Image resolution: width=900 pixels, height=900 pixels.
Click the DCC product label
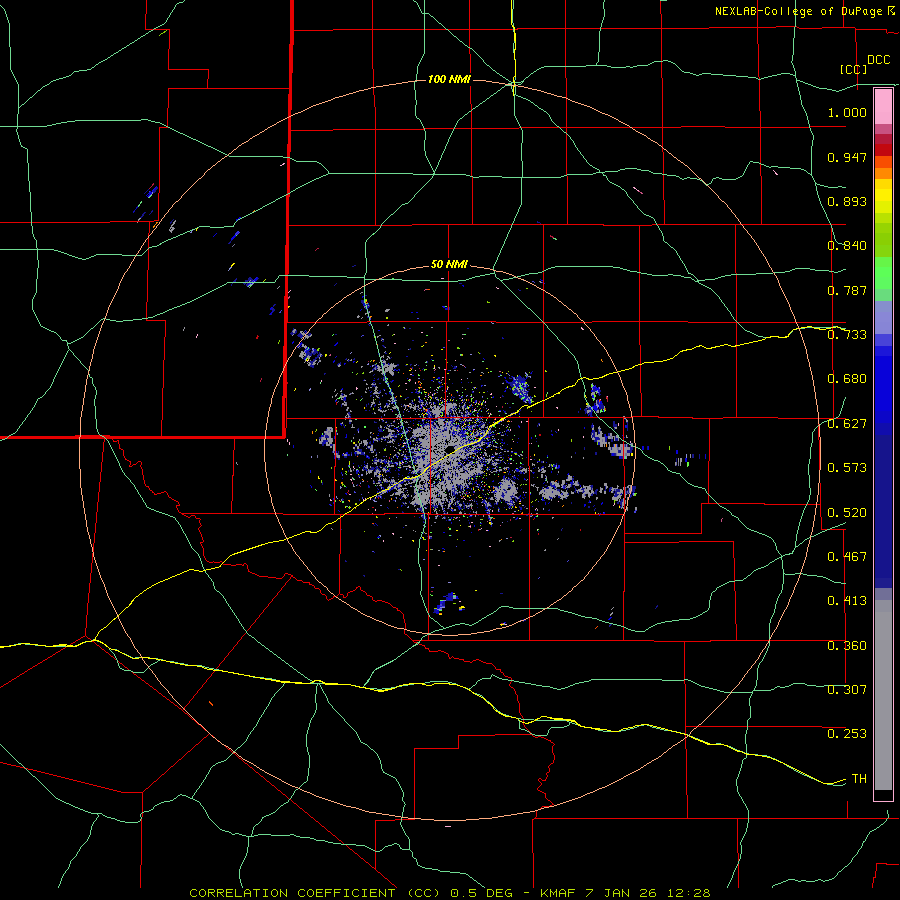[x=878, y=60]
